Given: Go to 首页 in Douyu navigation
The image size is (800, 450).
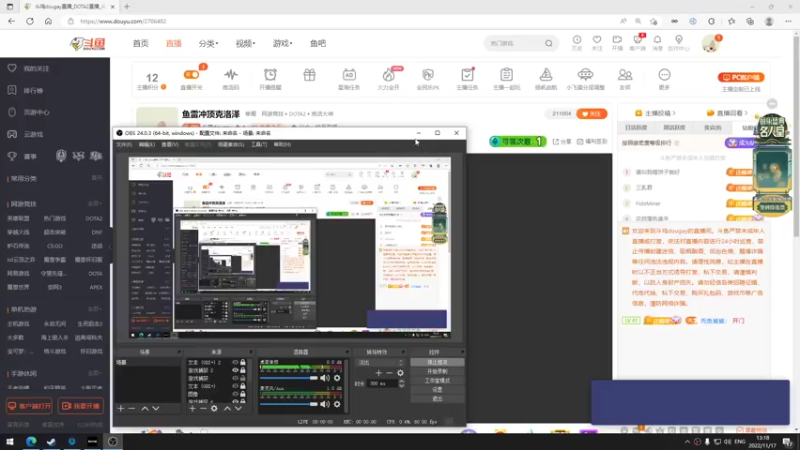Looking at the screenshot, I should pos(140,43).
